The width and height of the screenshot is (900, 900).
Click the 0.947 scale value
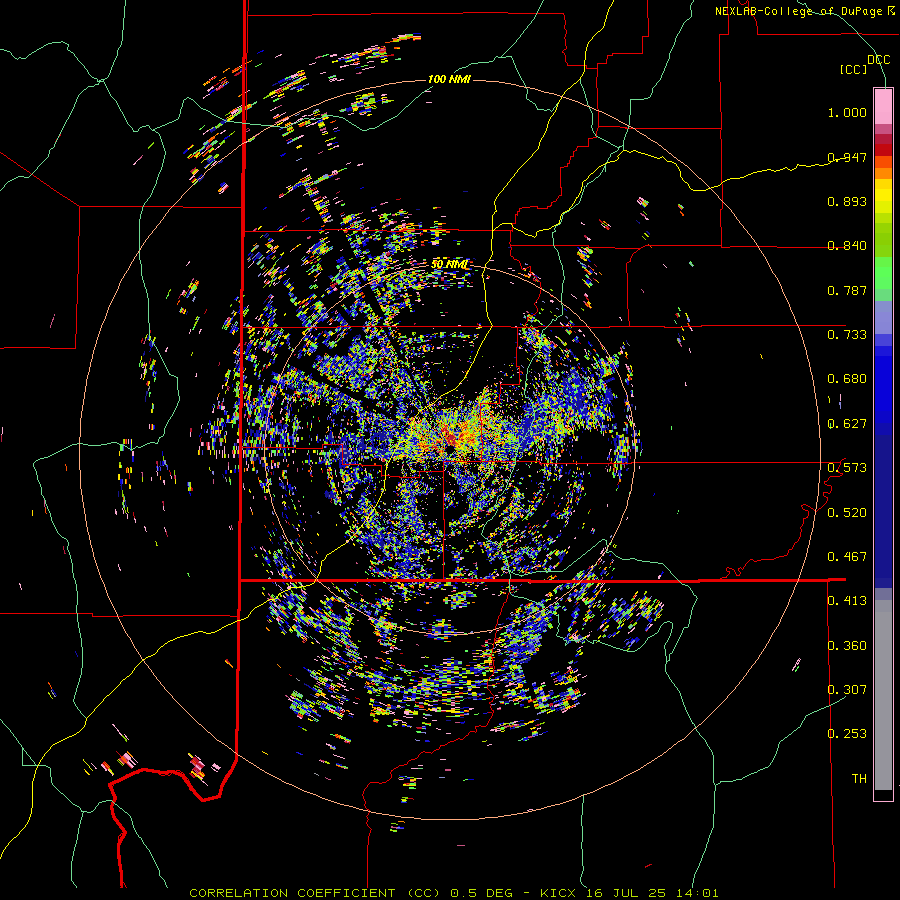tap(847, 157)
